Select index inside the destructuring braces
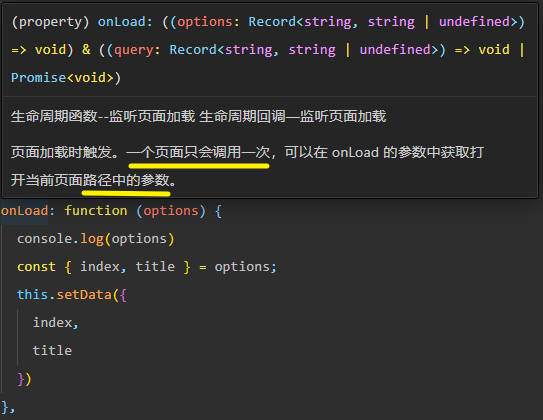 100,267
